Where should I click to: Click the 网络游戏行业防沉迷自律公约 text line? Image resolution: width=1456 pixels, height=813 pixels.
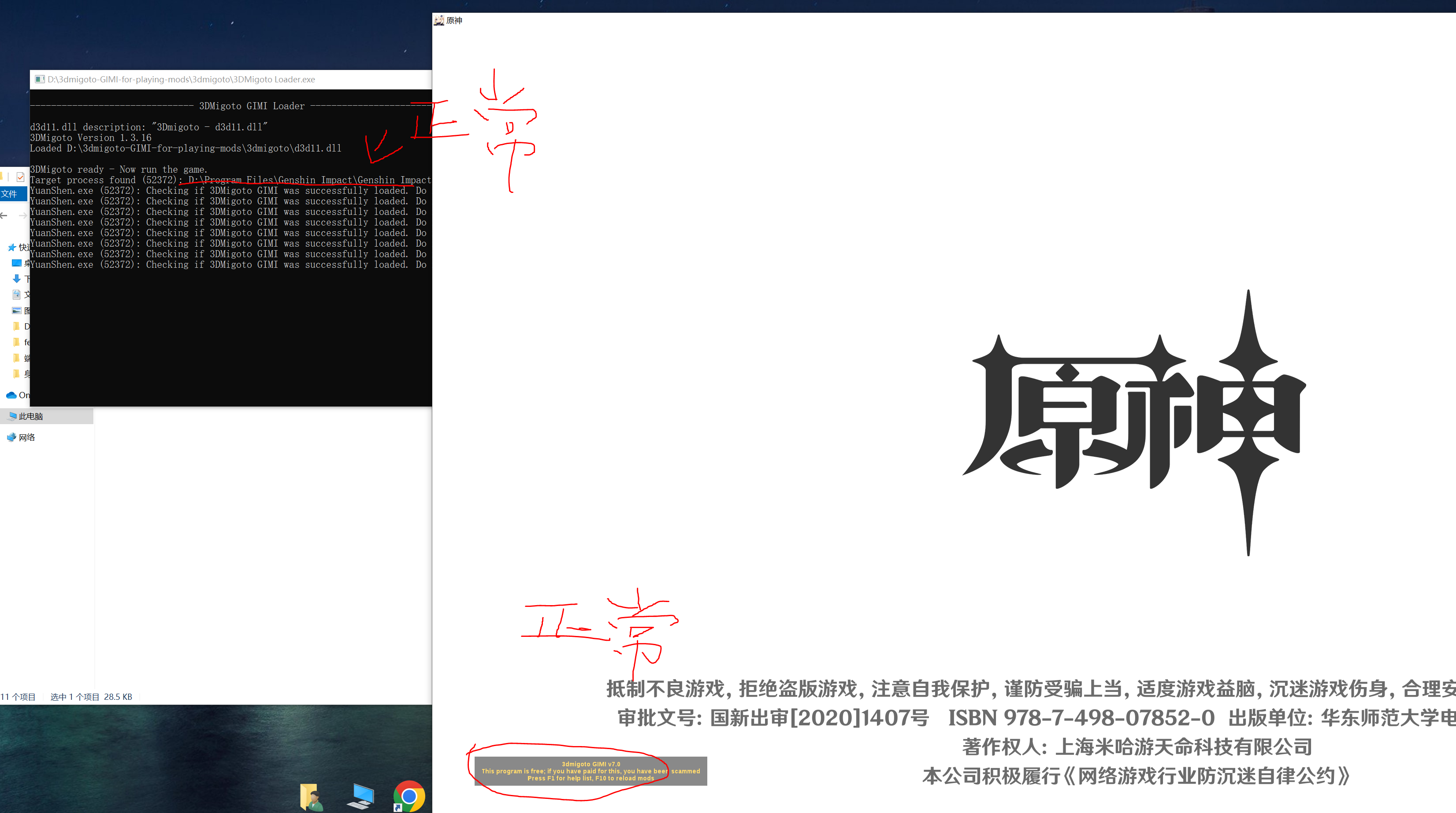(1136, 776)
